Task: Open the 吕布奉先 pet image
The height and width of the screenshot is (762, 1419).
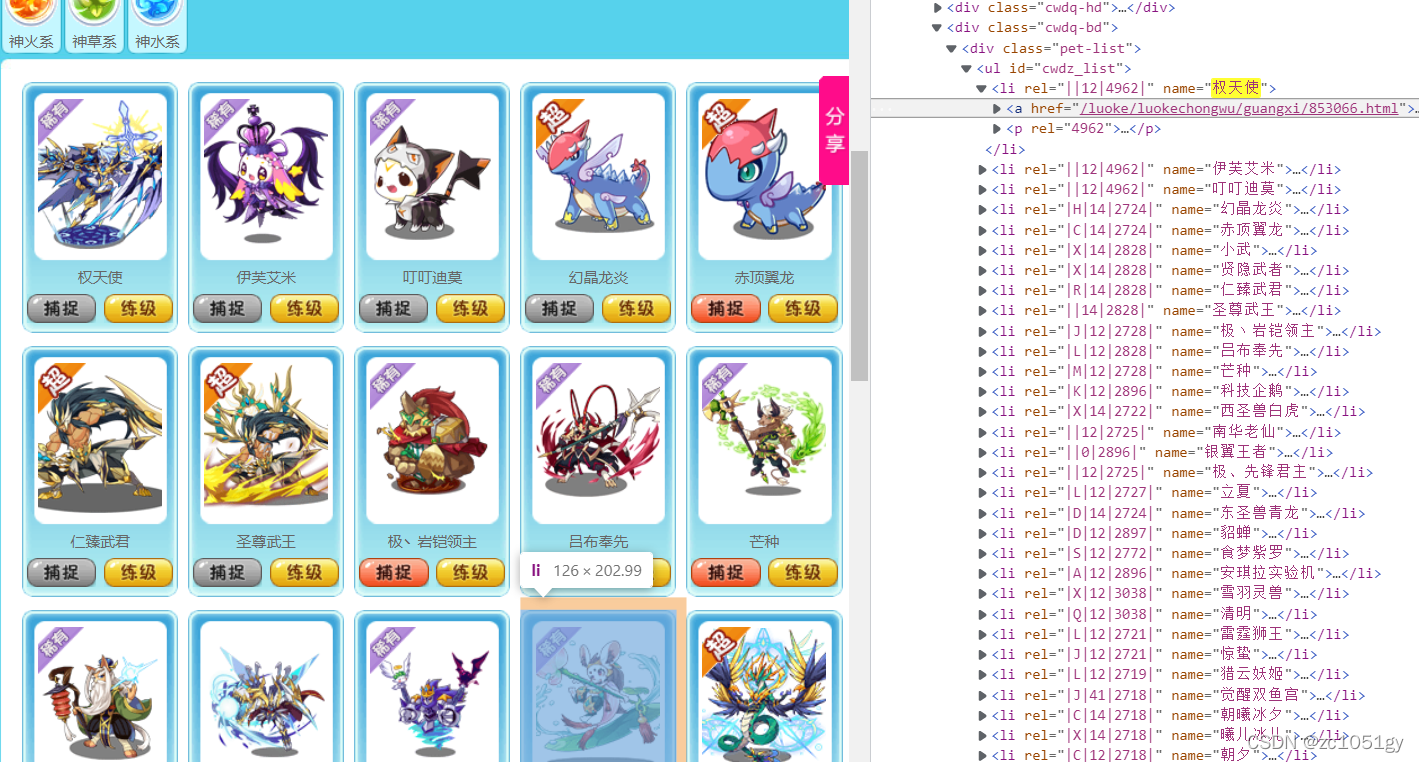Action: click(x=598, y=440)
